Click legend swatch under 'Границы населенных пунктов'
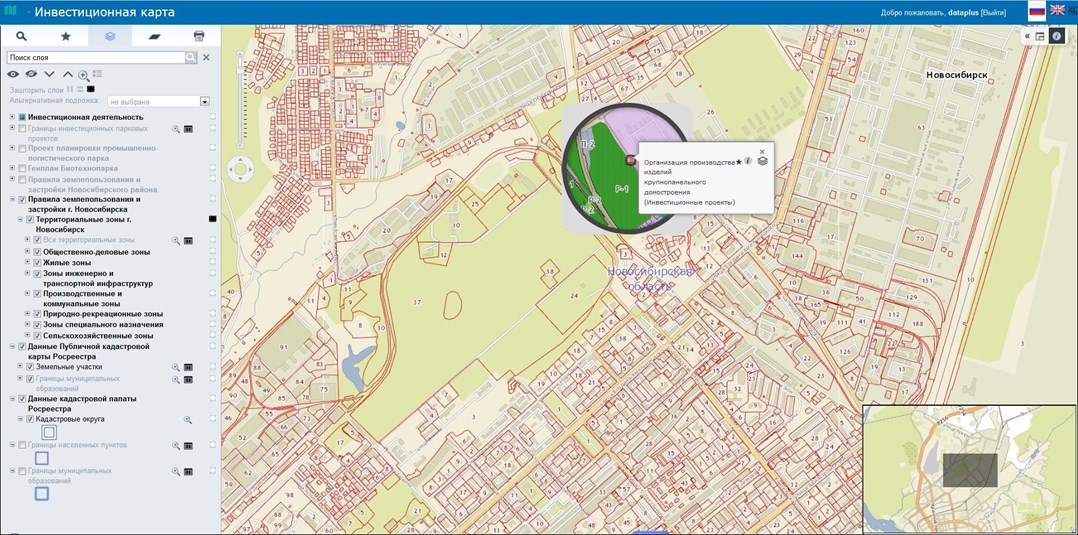The height and width of the screenshot is (535, 1078). pos(41,458)
